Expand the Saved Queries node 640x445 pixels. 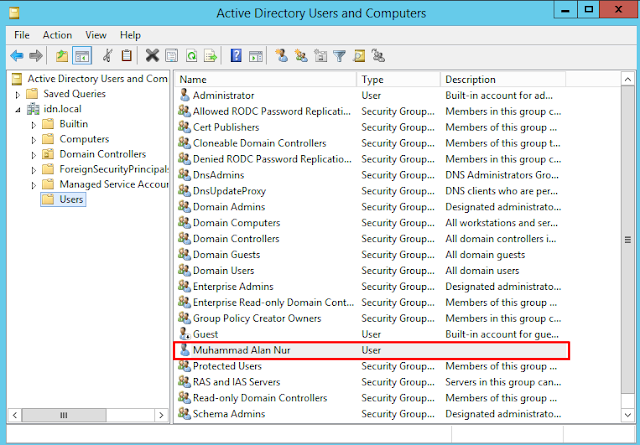tap(18, 95)
